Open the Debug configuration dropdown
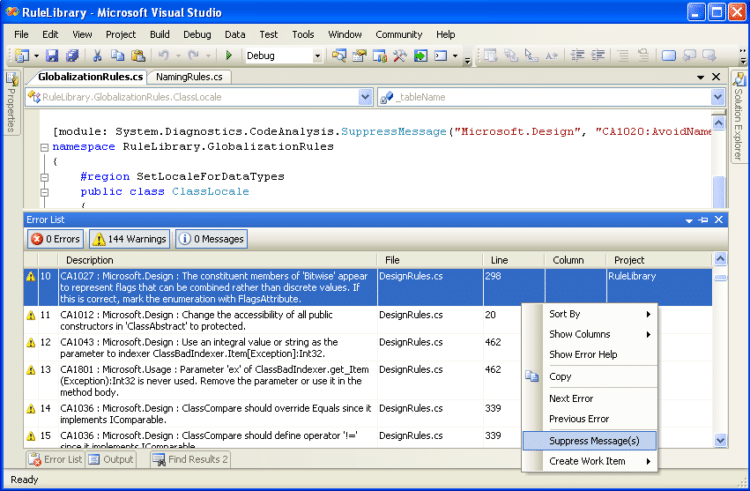This screenshot has height=491, width=750. [x=317, y=56]
